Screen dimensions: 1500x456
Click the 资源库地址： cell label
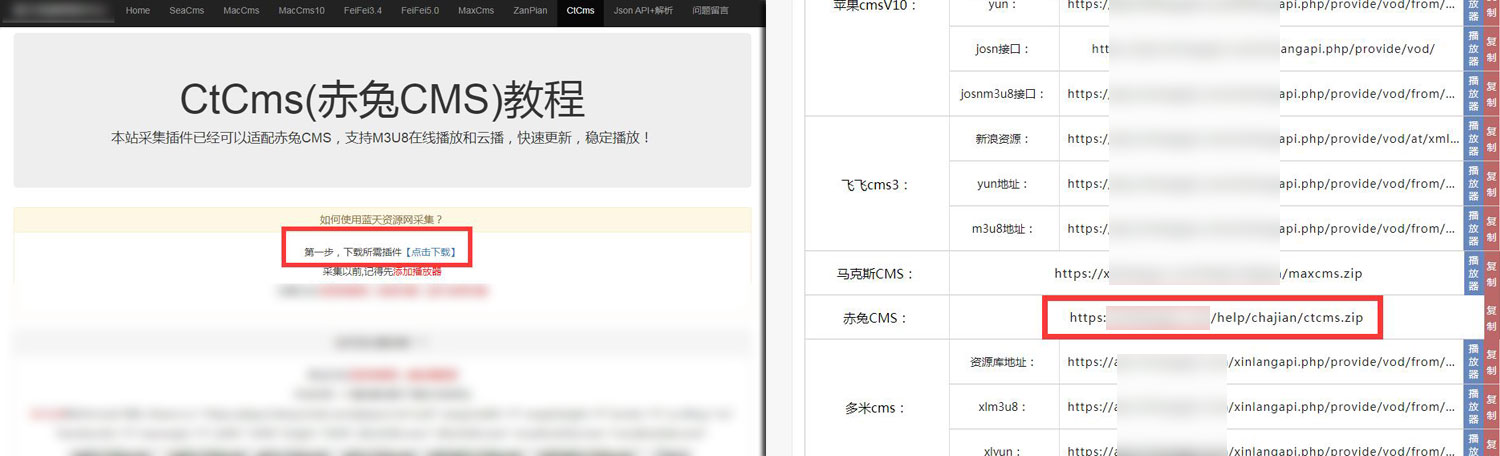[1003, 362]
